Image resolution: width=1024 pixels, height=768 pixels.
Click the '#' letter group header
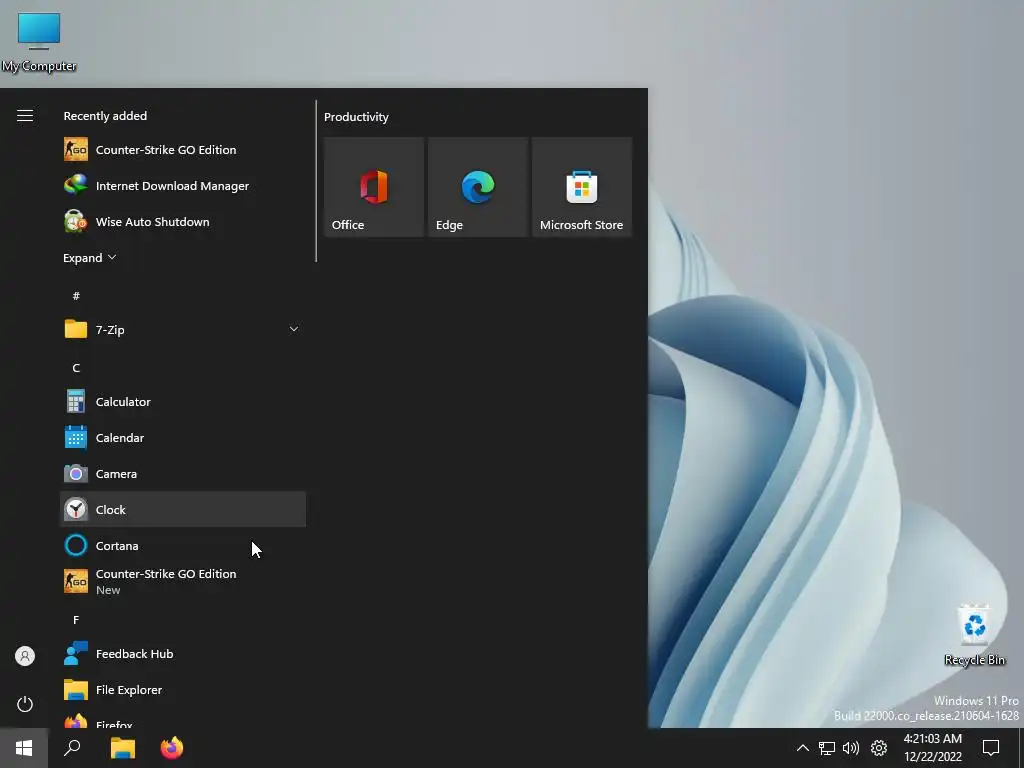[x=76, y=296]
